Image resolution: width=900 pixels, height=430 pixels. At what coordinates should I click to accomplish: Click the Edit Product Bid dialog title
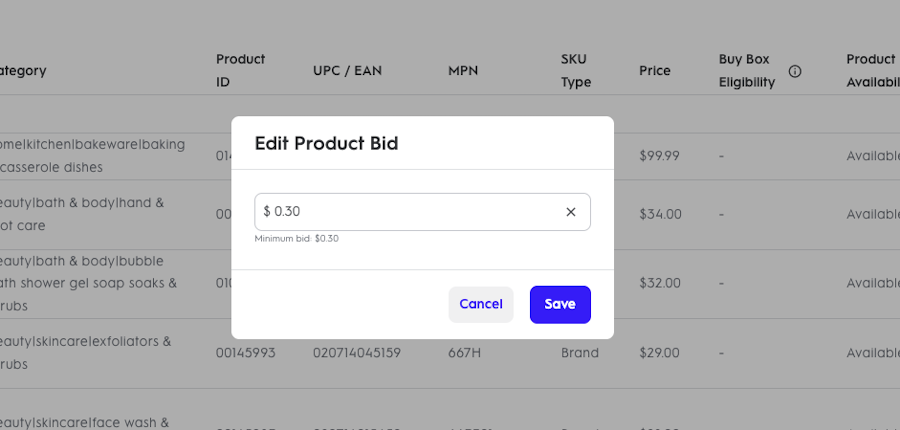[327, 143]
